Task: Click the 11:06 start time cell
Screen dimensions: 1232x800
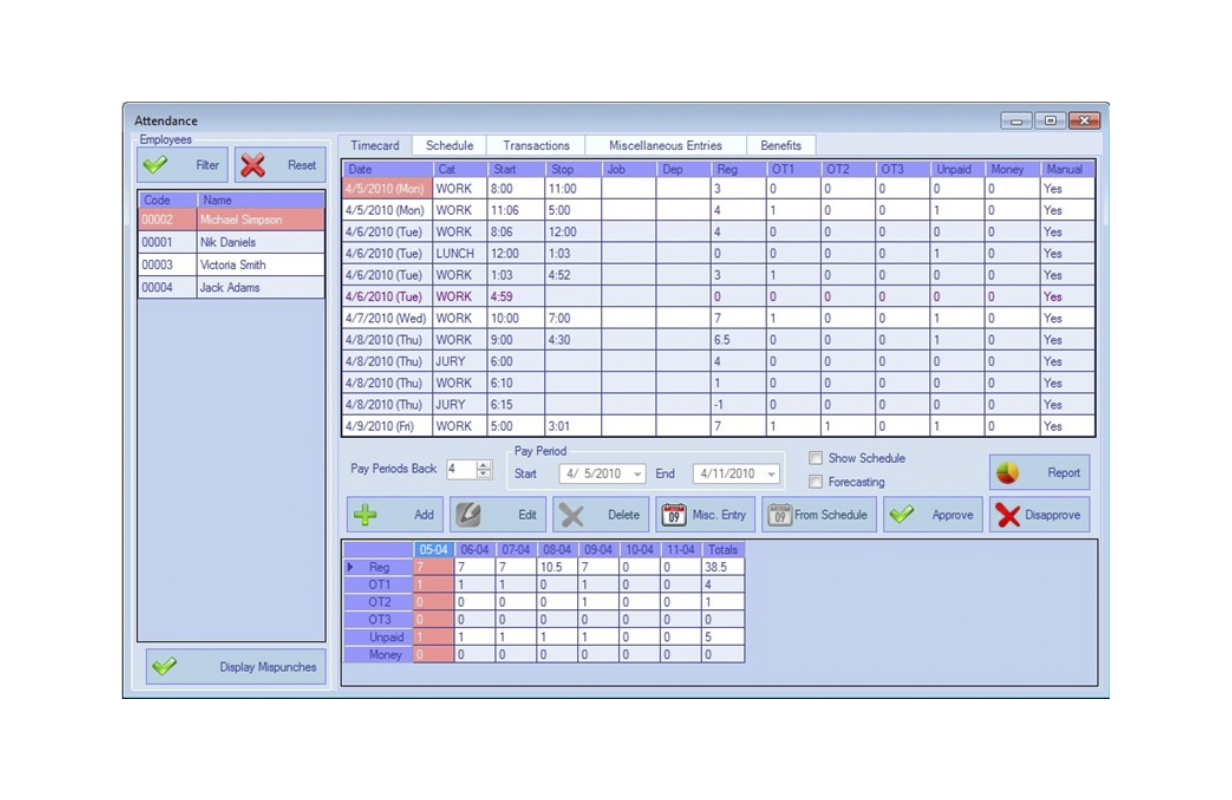Action: [516, 210]
